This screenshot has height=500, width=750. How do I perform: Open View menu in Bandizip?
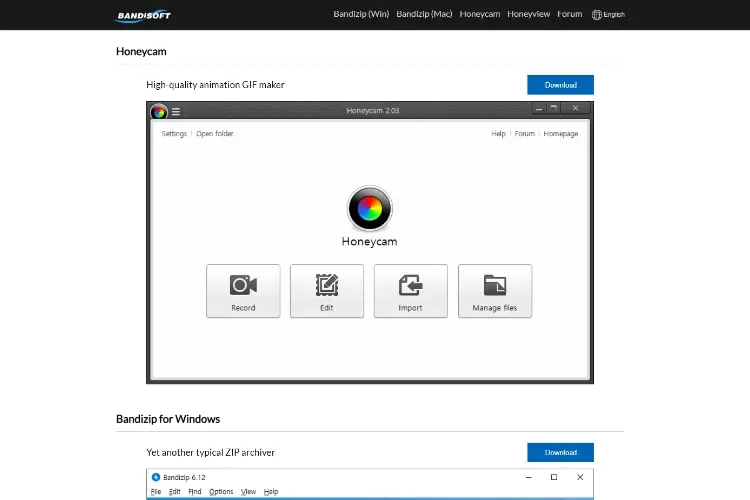248,491
